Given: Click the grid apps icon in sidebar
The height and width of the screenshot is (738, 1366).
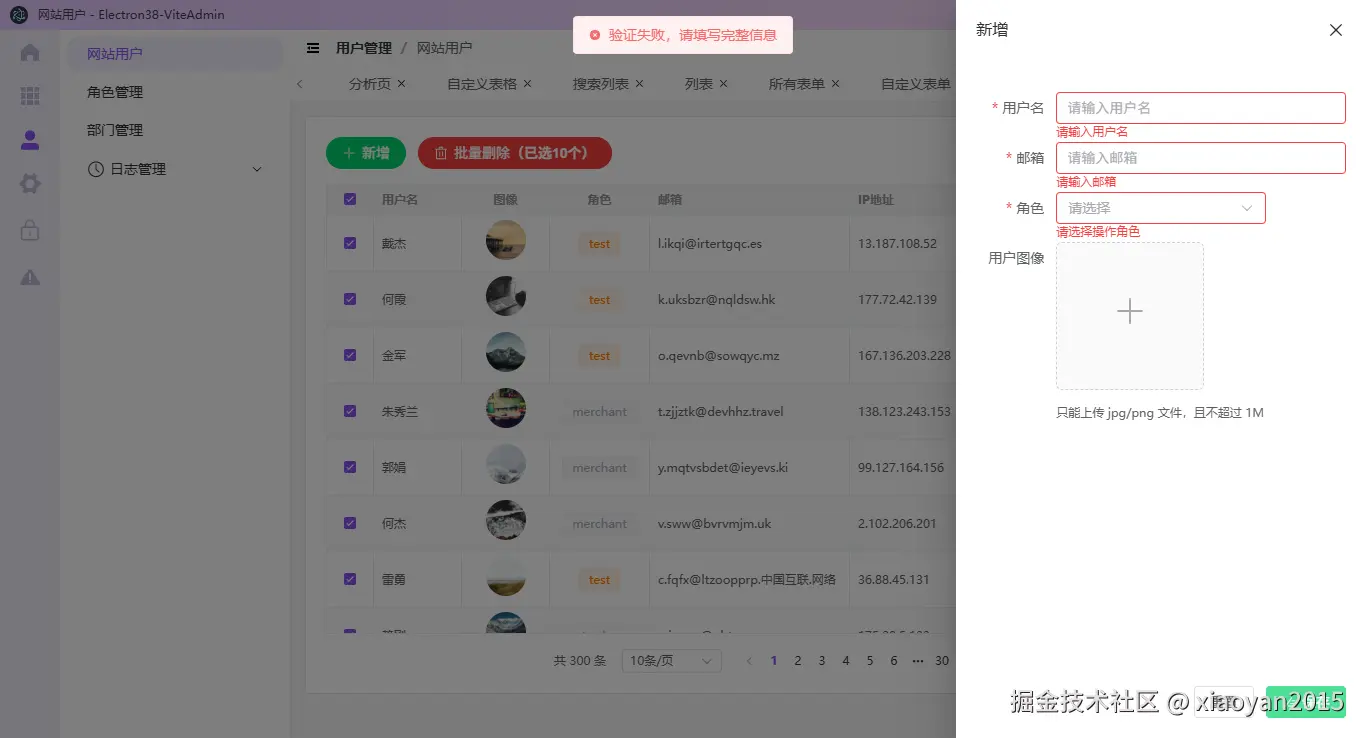Looking at the screenshot, I should point(30,97).
